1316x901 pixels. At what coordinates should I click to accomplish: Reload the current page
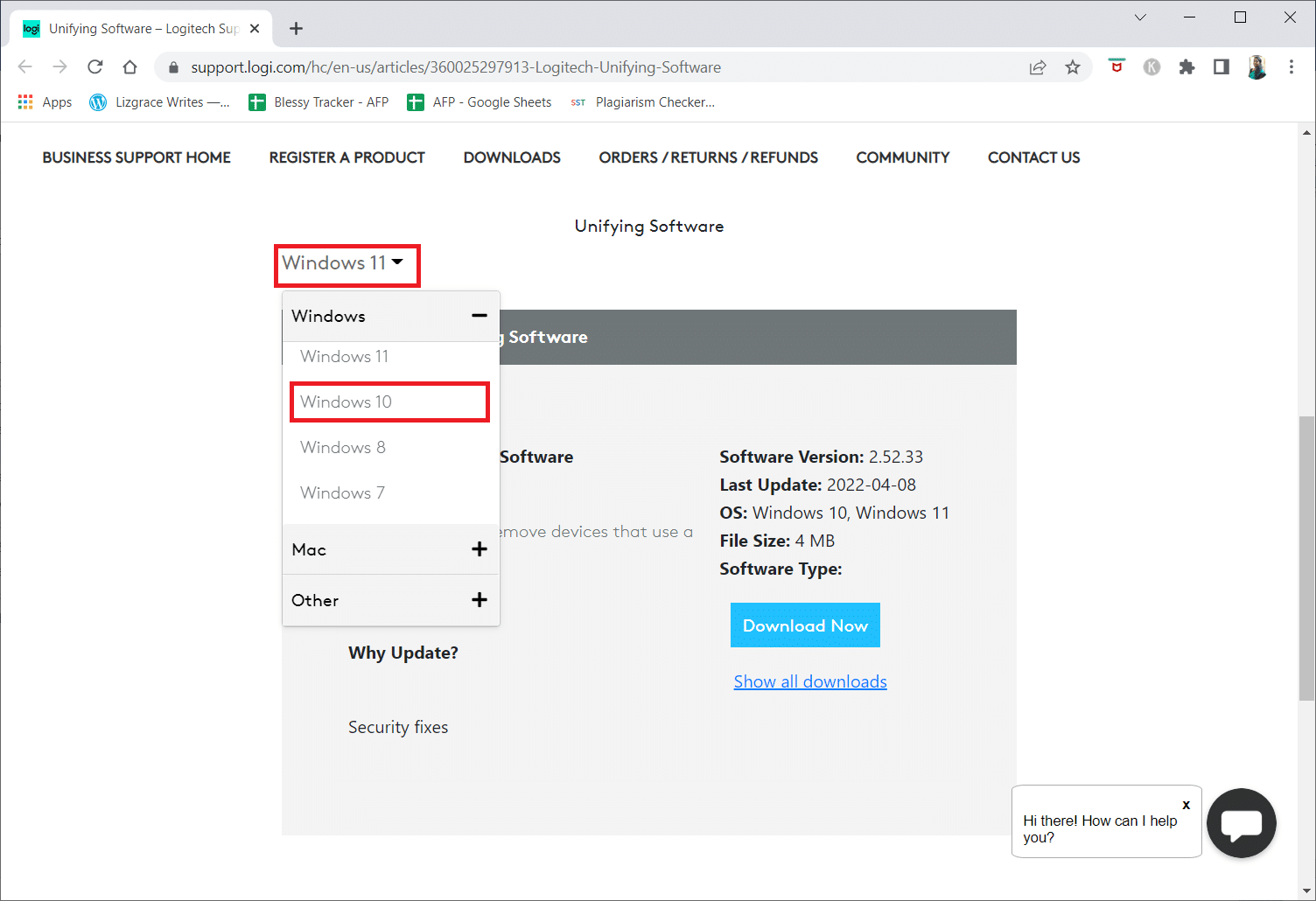[94, 67]
